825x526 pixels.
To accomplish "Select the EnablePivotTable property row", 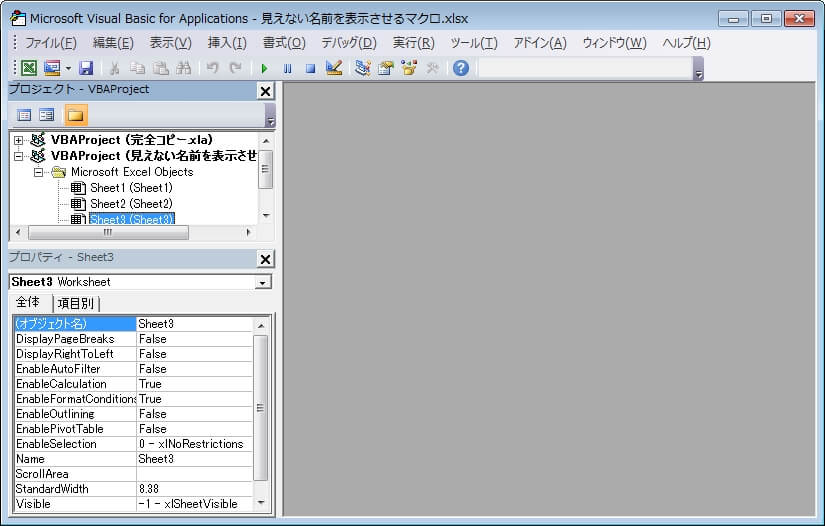I will click(134, 429).
